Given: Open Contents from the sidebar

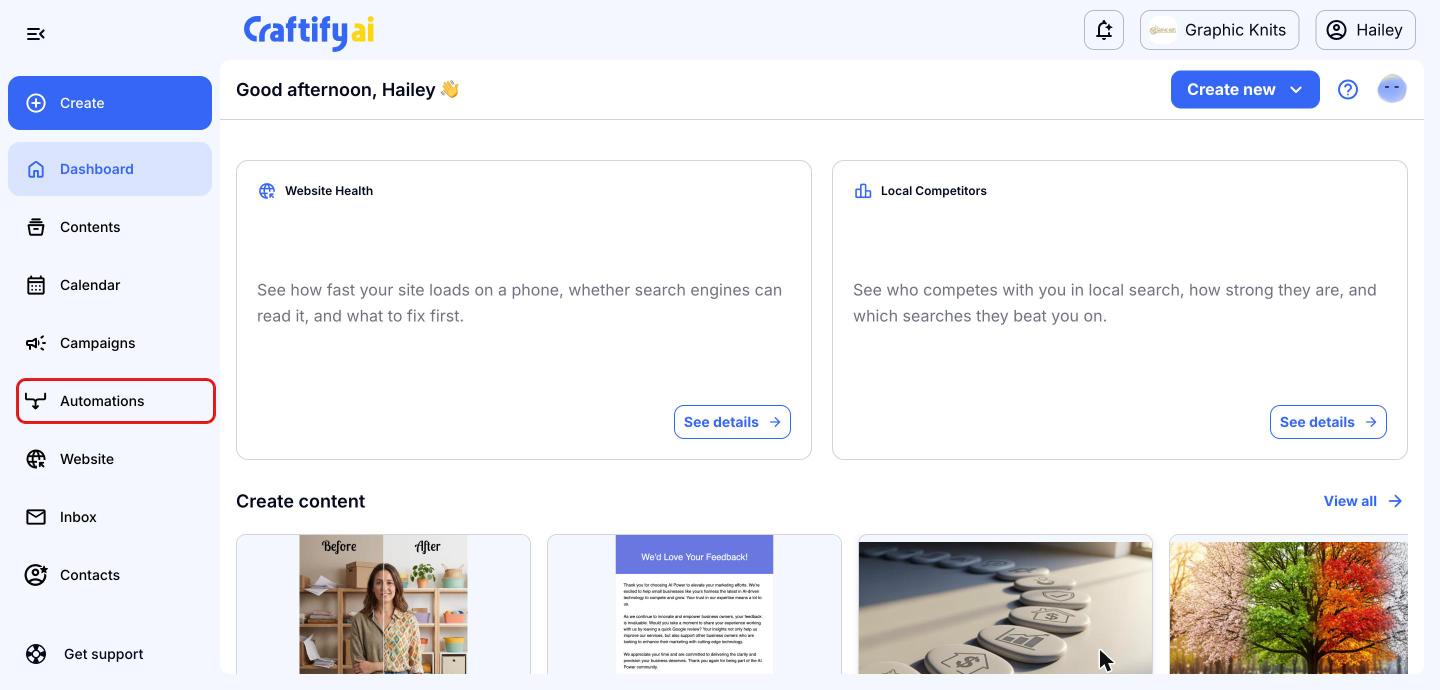Looking at the screenshot, I should click(110, 227).
